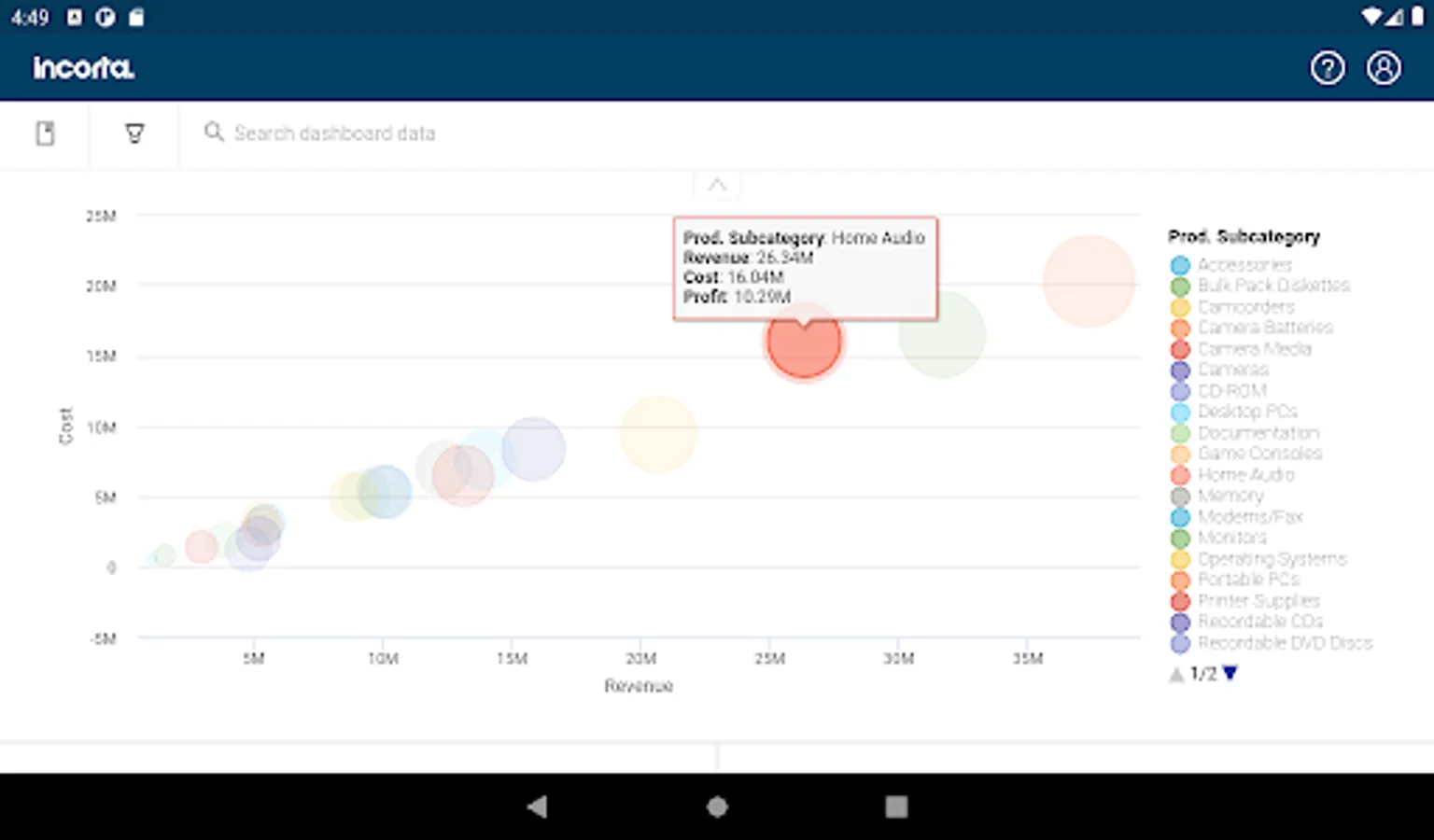Screen dimensions: 1434x840
Task: Click the CD-ROM legend color dot
Action: tap(1180, 391)
